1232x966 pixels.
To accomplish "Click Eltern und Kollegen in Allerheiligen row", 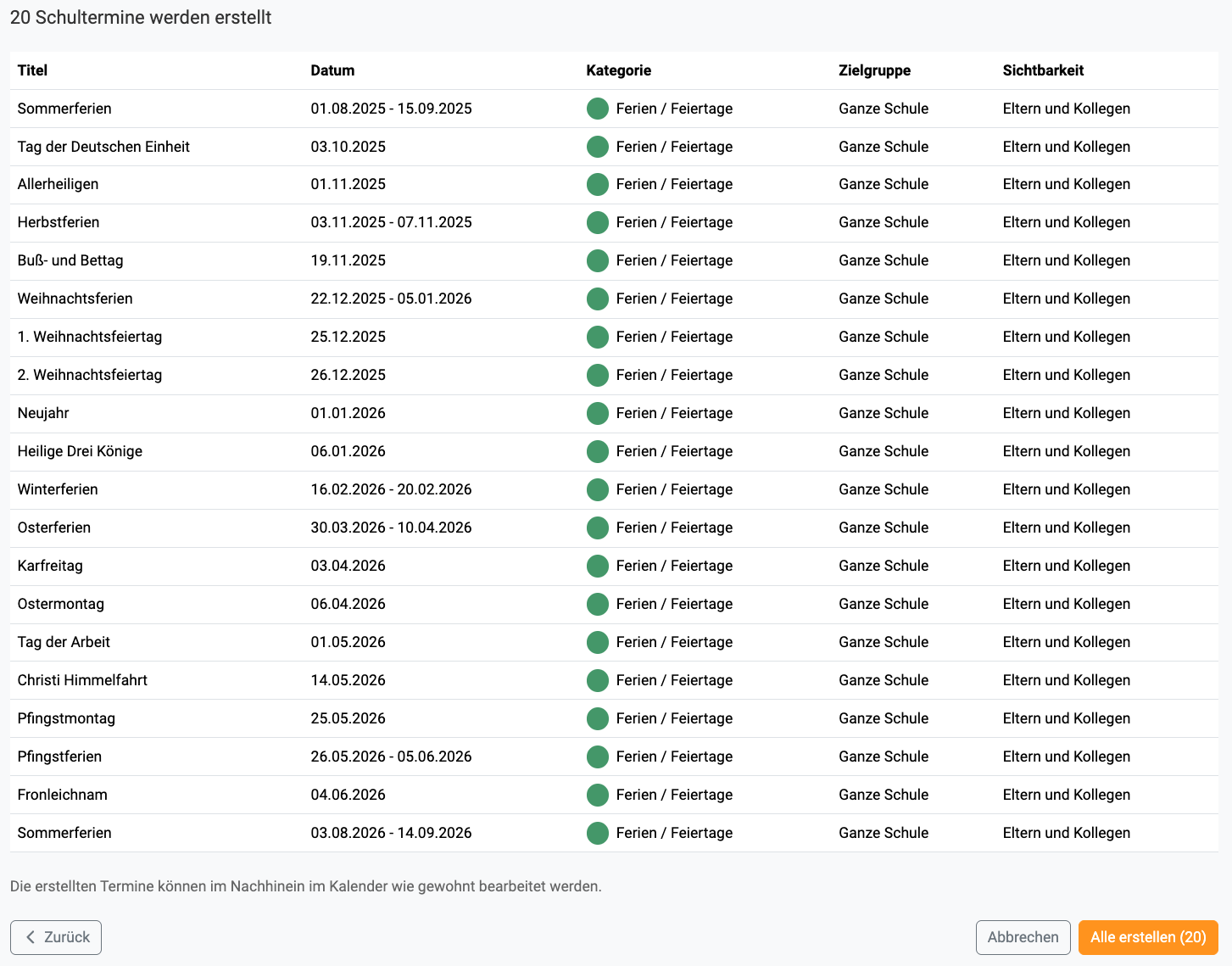I will point(1066,184).
